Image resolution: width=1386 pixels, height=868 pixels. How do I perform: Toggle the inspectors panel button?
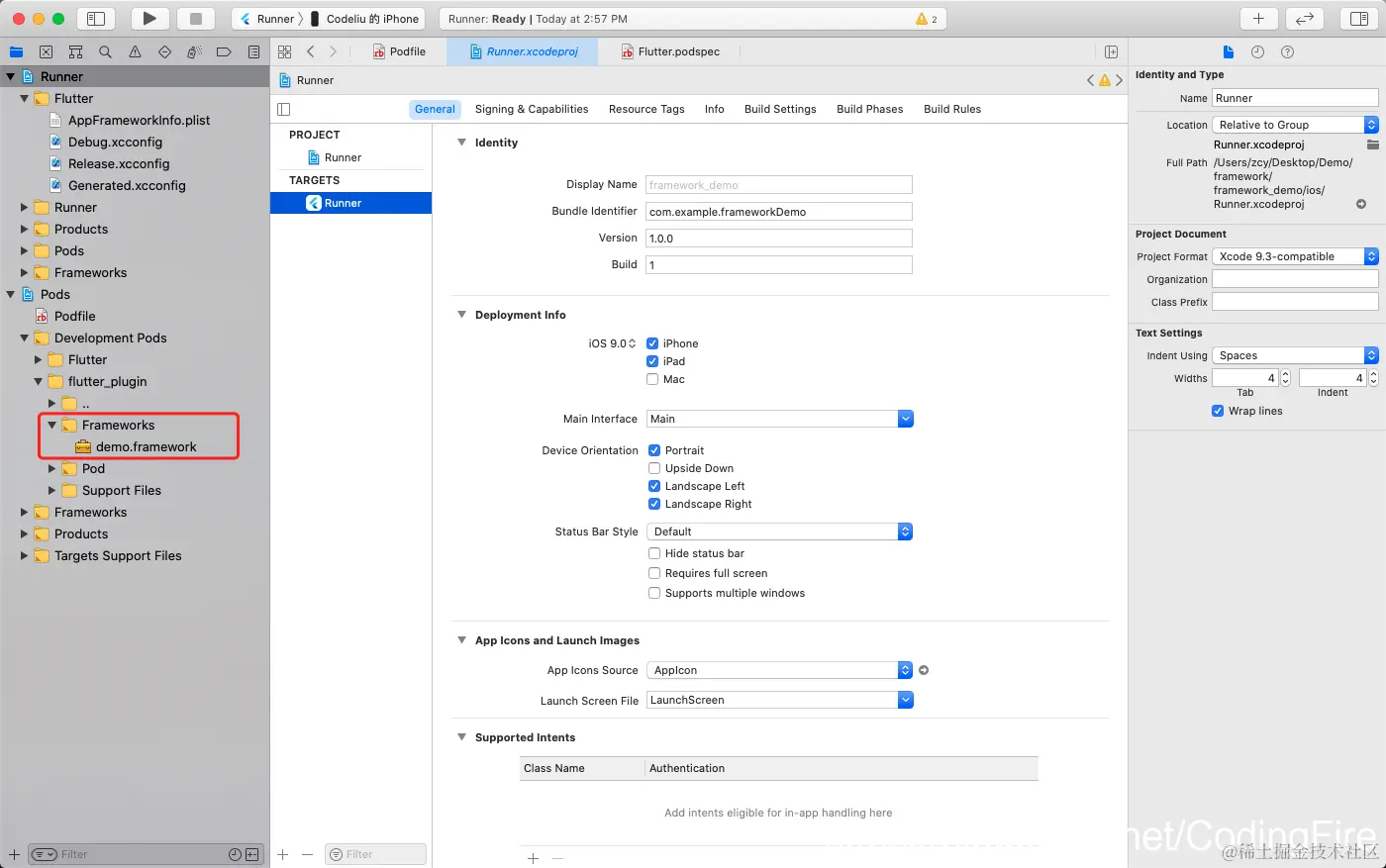(x=1359, y=18)
